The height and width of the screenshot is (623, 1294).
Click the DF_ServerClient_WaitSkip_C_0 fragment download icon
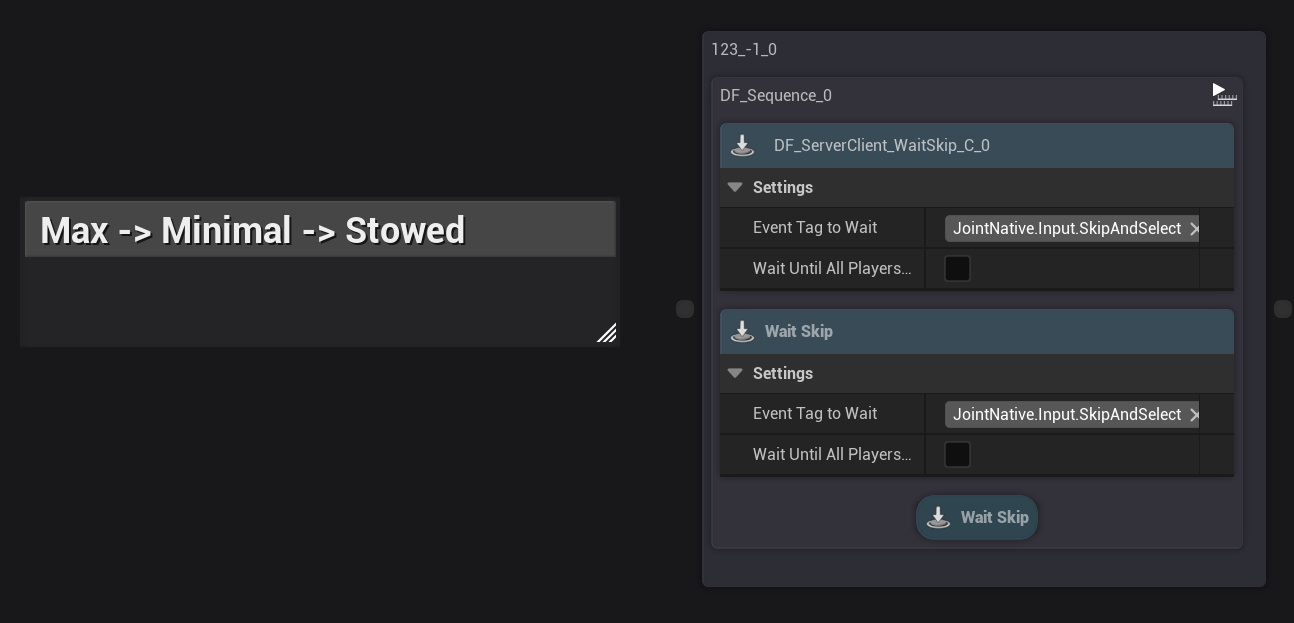(742, 146)
